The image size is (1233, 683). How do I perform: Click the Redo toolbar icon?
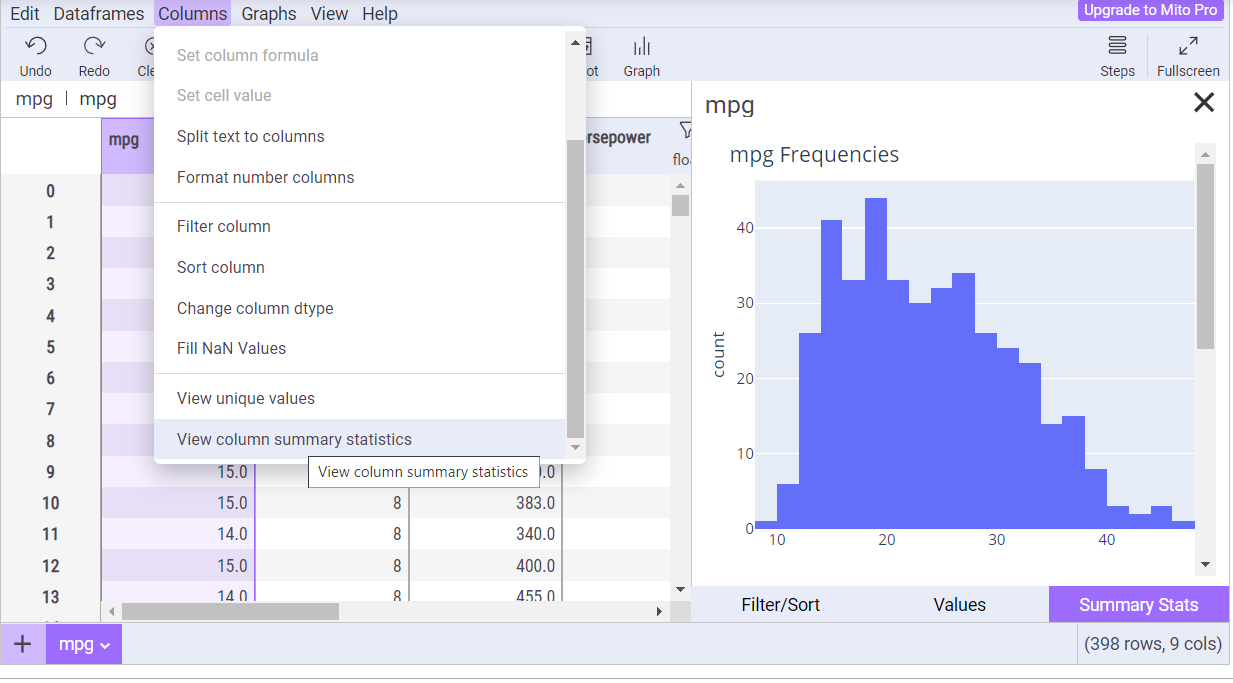[94, 46]
